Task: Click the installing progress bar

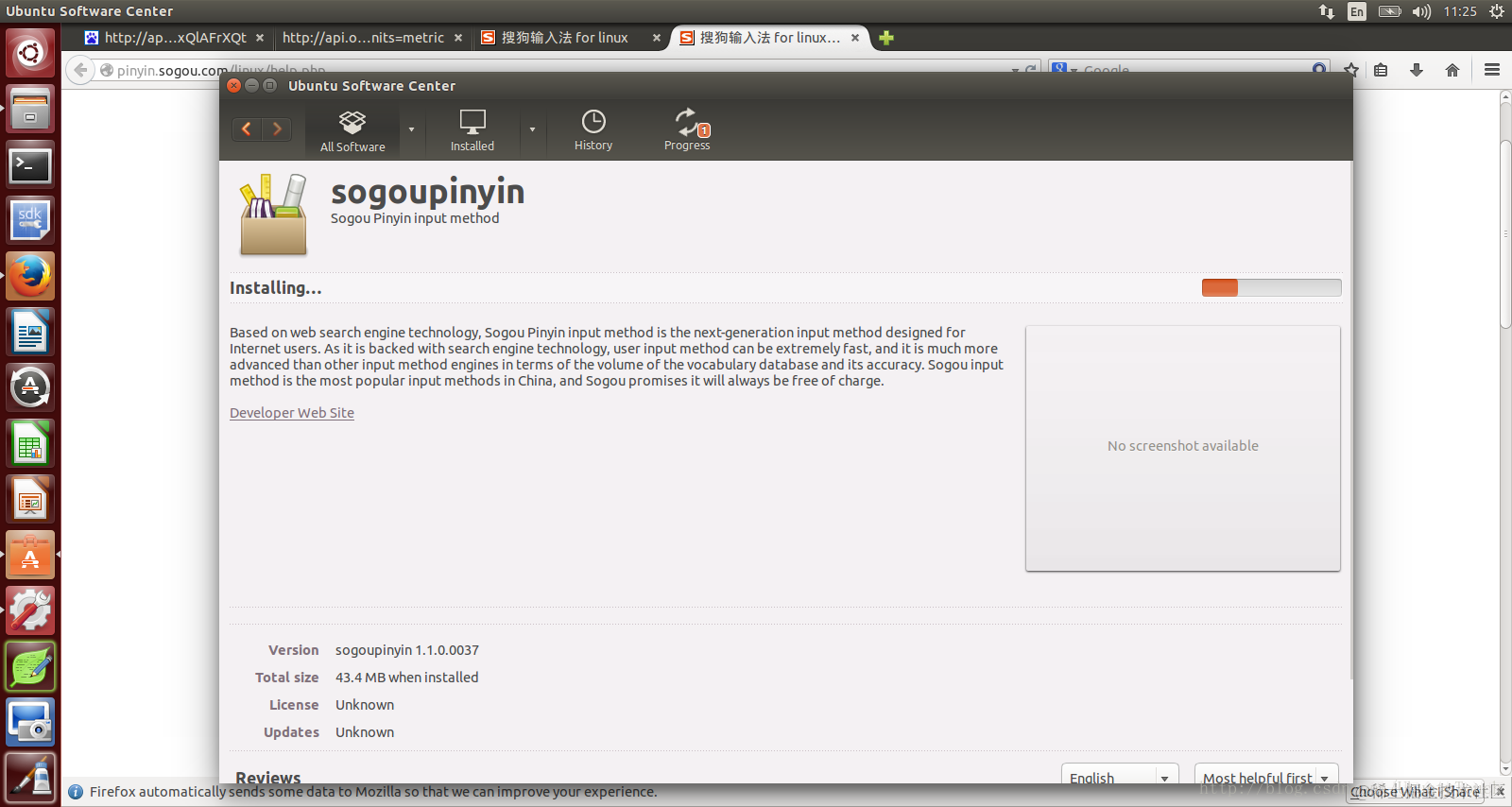Action: (1271, 287)
